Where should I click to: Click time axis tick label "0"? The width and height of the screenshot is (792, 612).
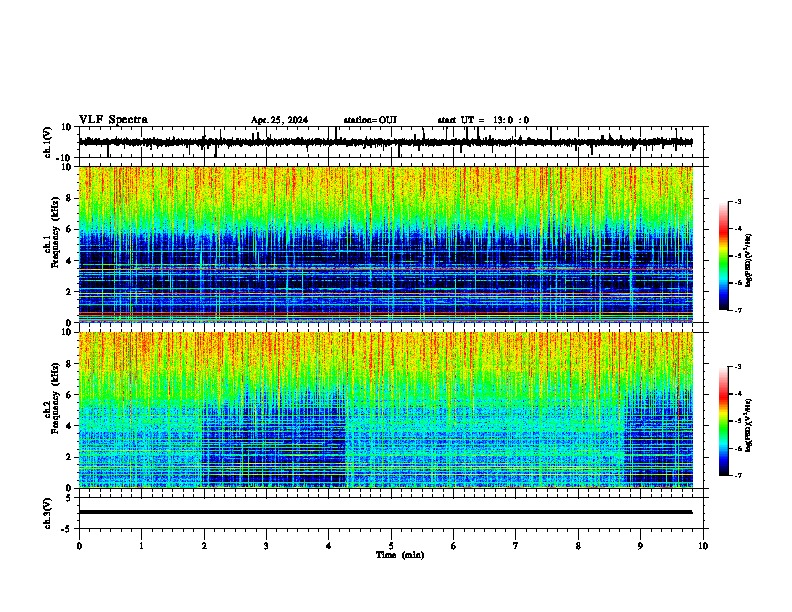[79, 546]
